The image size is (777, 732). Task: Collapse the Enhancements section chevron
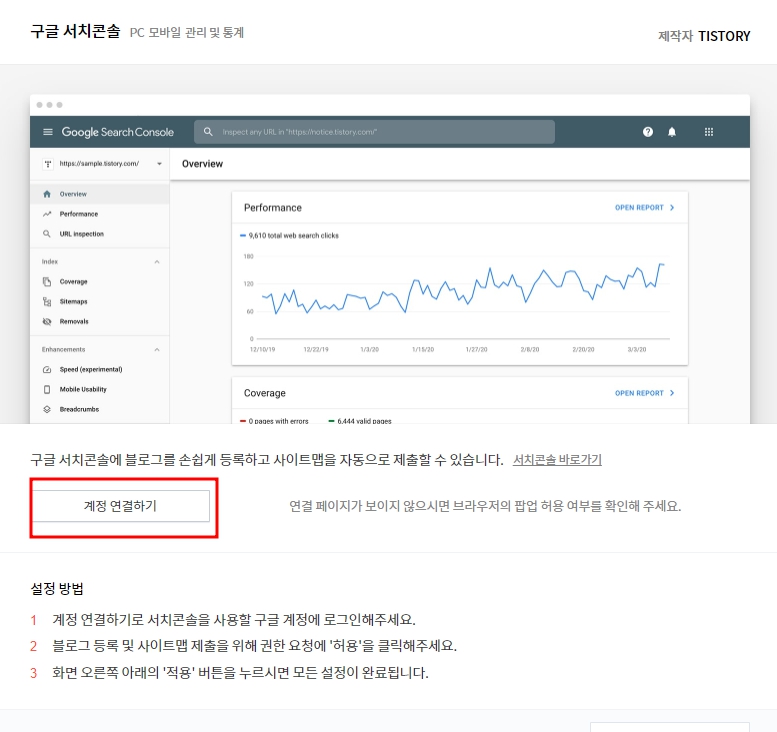pos(157,349)
